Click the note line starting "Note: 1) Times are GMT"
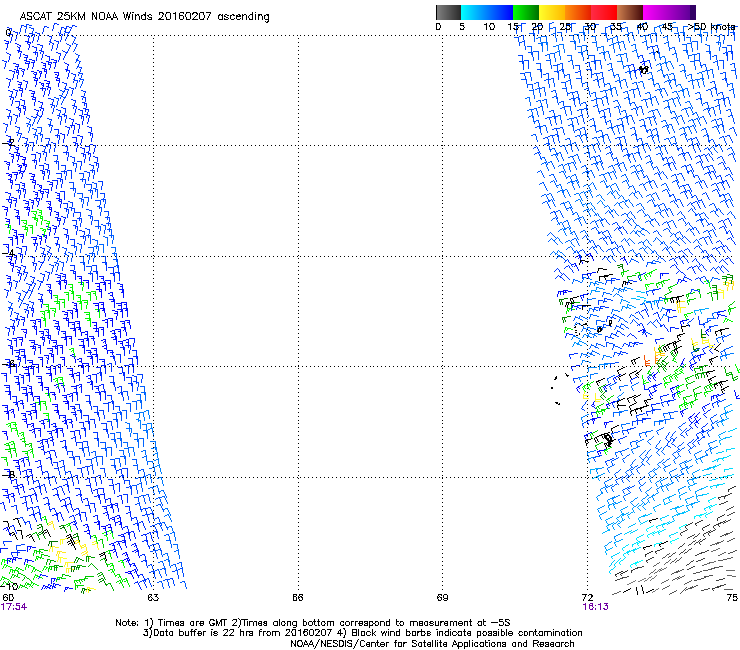The height and width of the screenshot is (650, 740). click(313, 623)
